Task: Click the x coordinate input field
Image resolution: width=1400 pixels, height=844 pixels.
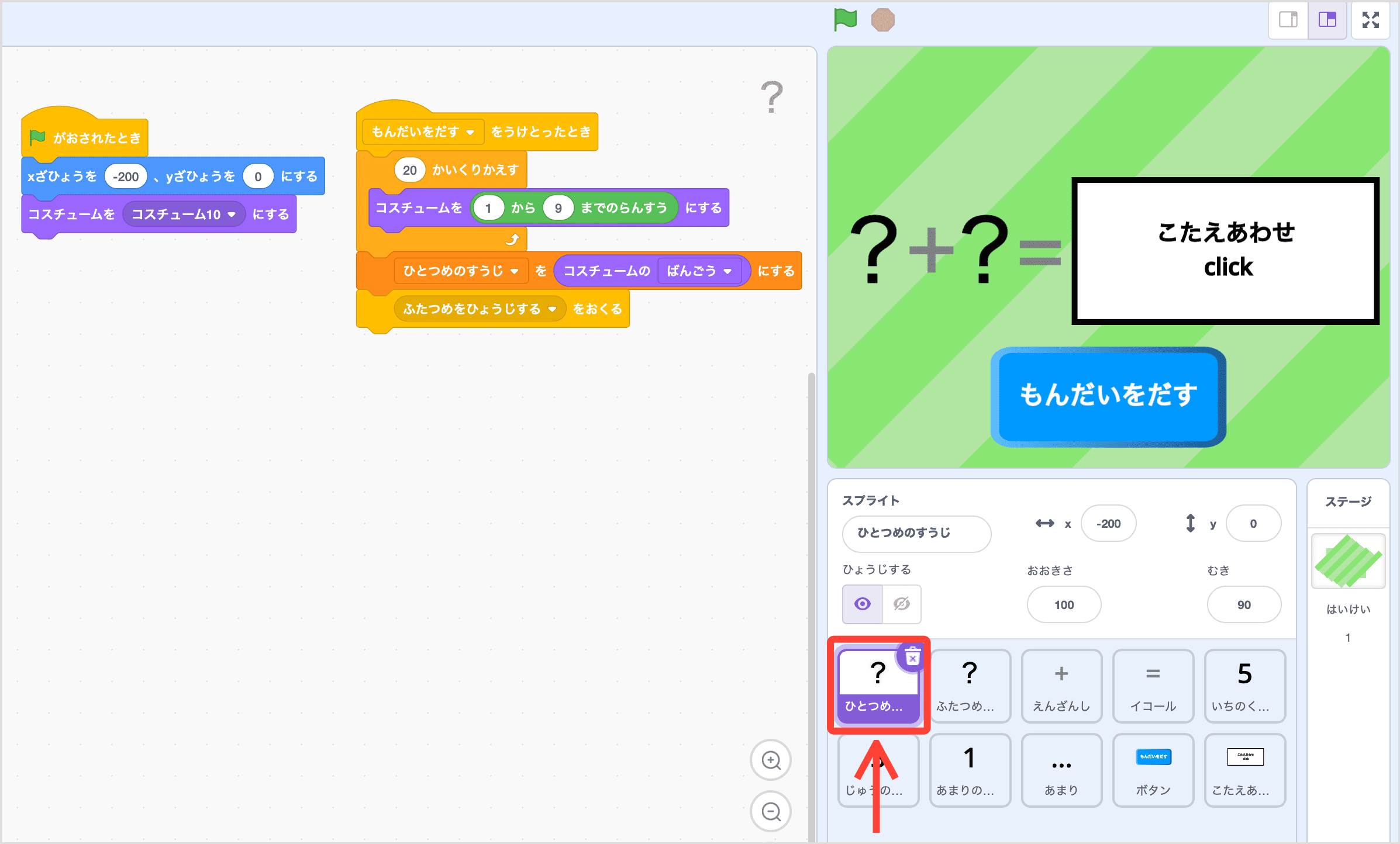Action: tap(1108, 523)
